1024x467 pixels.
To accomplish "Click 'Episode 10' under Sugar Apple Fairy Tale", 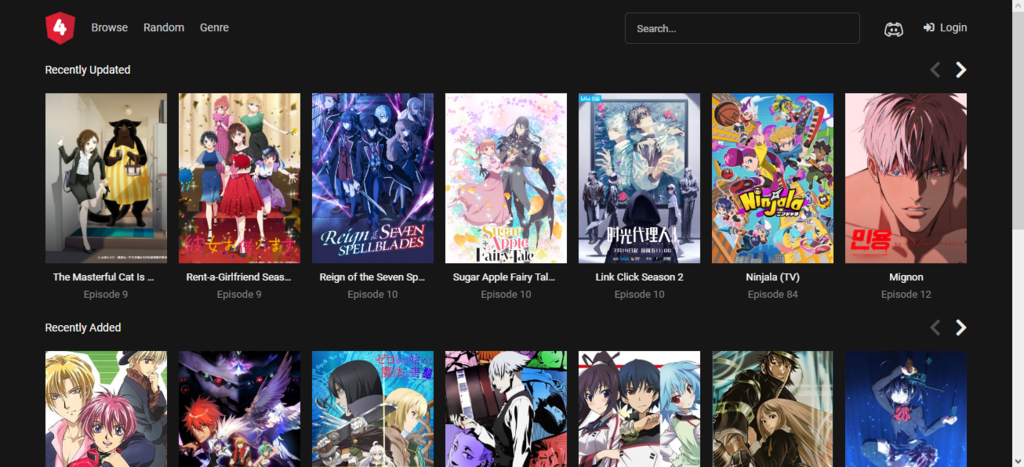I will point(506,295).
